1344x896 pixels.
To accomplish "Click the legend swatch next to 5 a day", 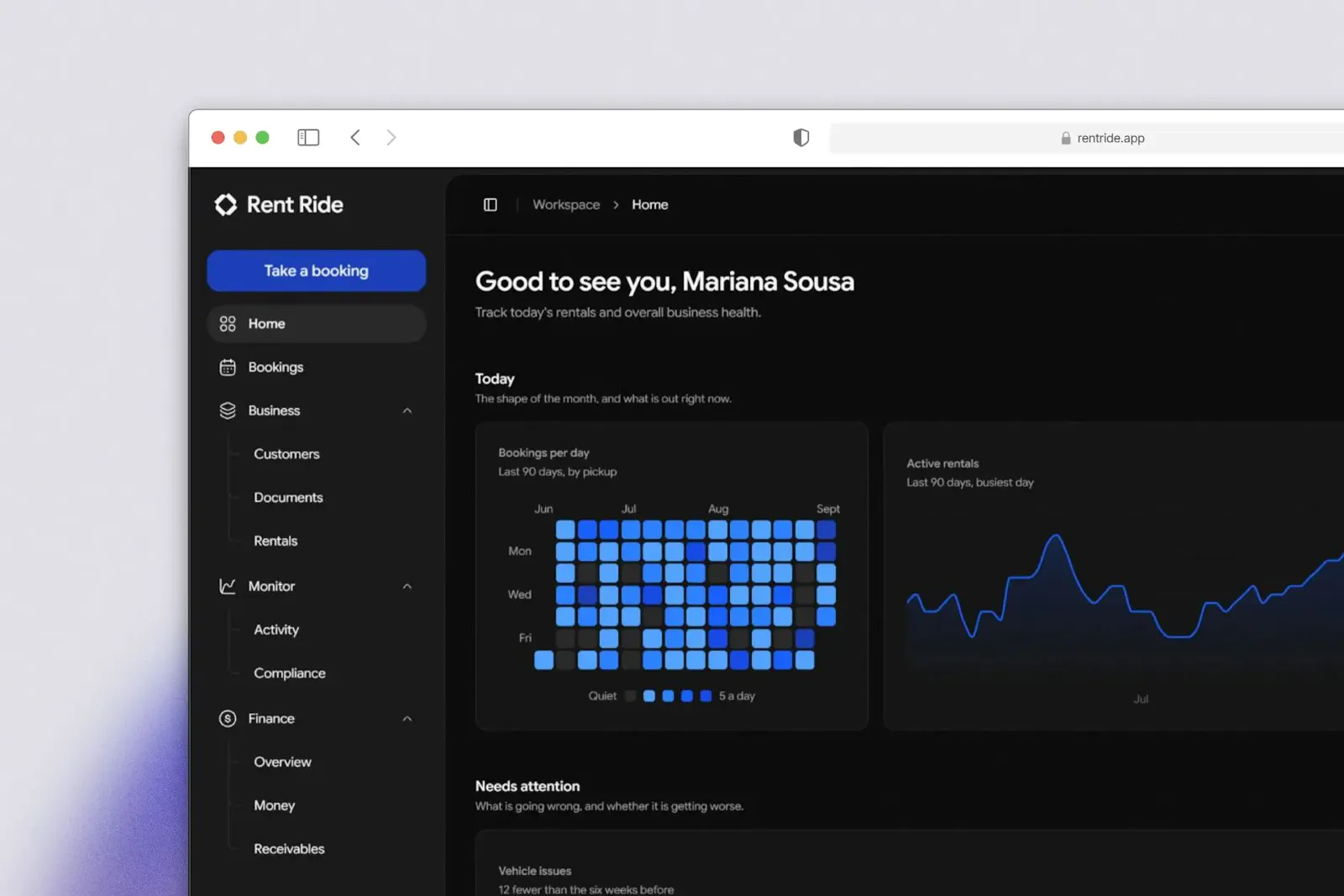I will tap(706, 696).
